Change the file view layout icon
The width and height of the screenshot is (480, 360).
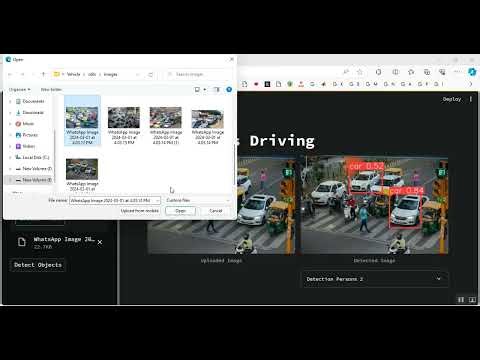tap(197, 89)
